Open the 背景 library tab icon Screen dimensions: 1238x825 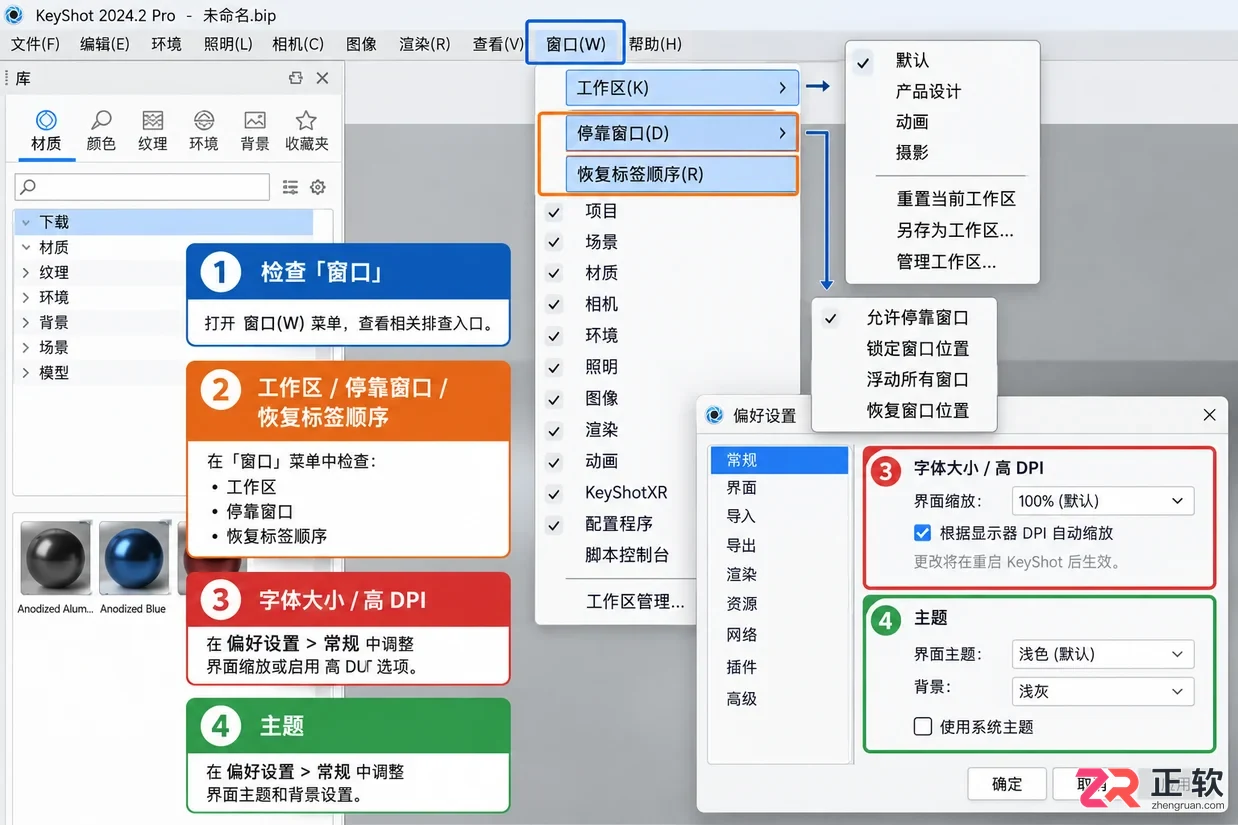255,120
